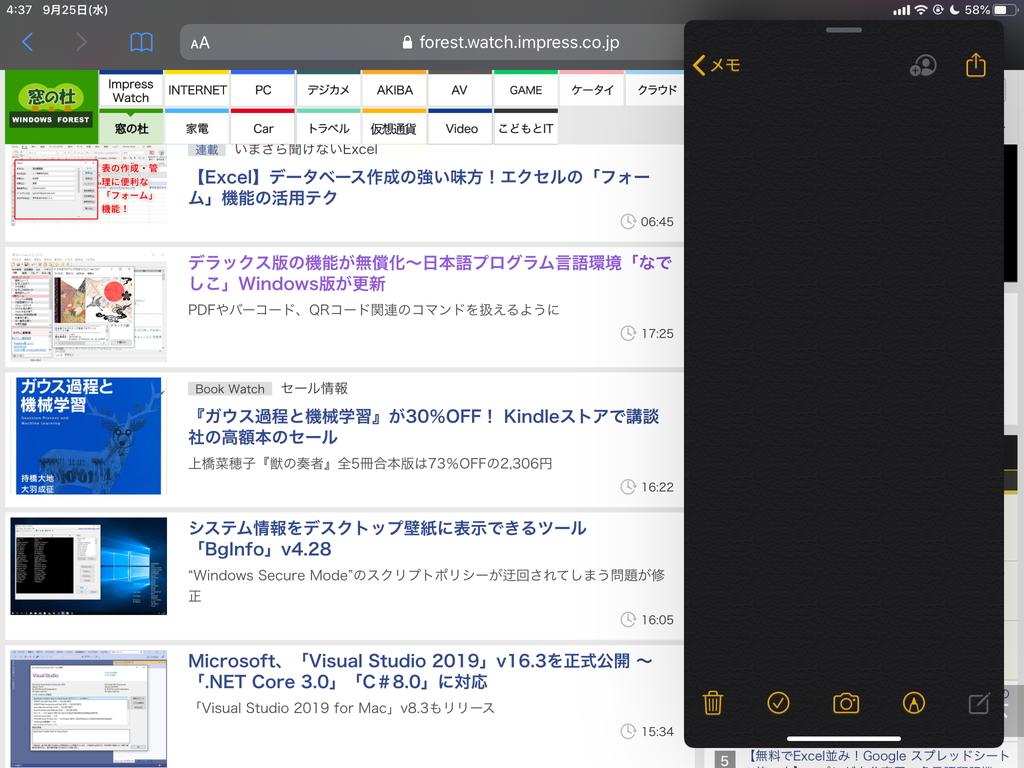Viewport: 1024px width, 768px height.
Task: Insert a checklist into the note
Action: 779,703
